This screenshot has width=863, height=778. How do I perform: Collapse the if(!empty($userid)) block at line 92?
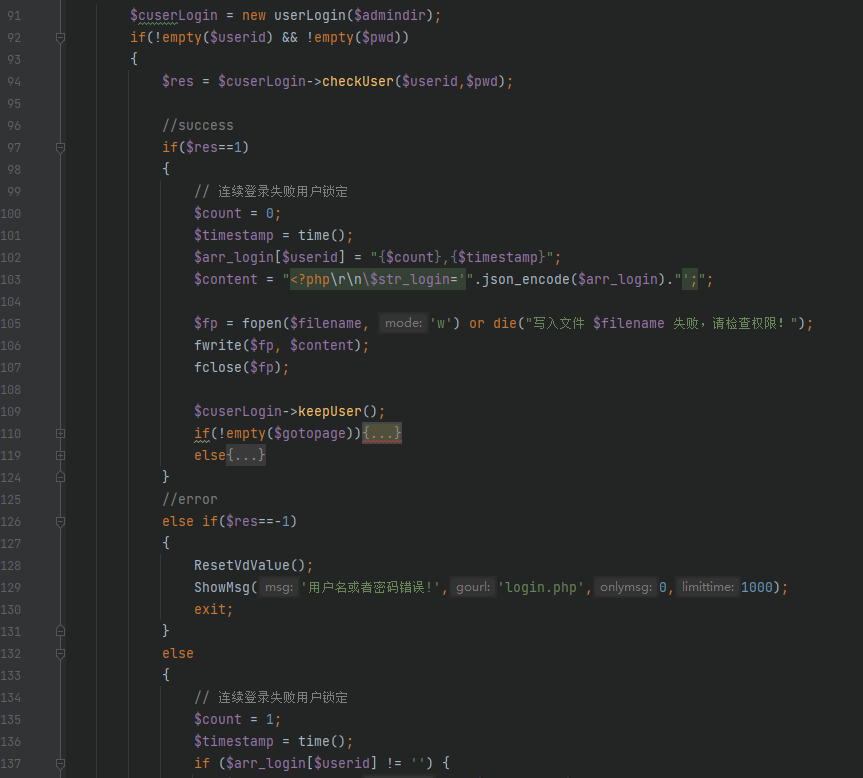[x=59, y=37]
